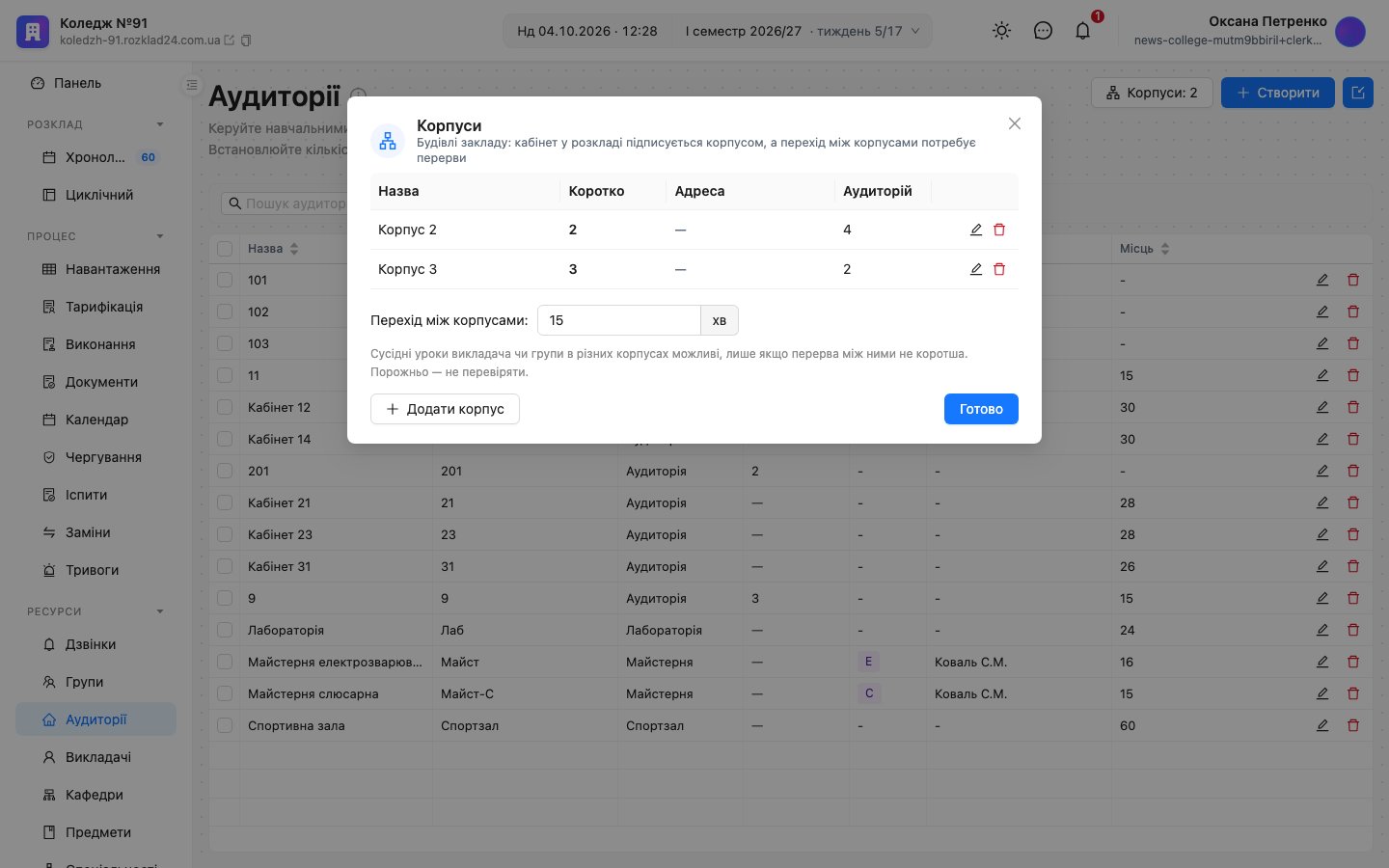Click Додати корпус button
1389x868 pixels.
click(445, 409)
